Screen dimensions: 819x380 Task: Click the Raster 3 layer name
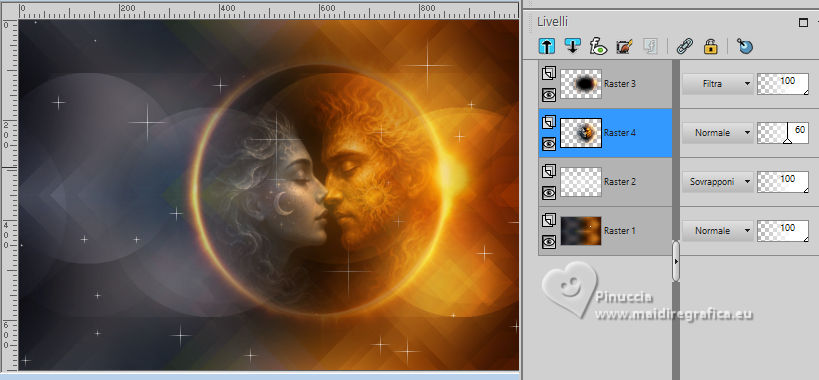[x=619, y=84]
